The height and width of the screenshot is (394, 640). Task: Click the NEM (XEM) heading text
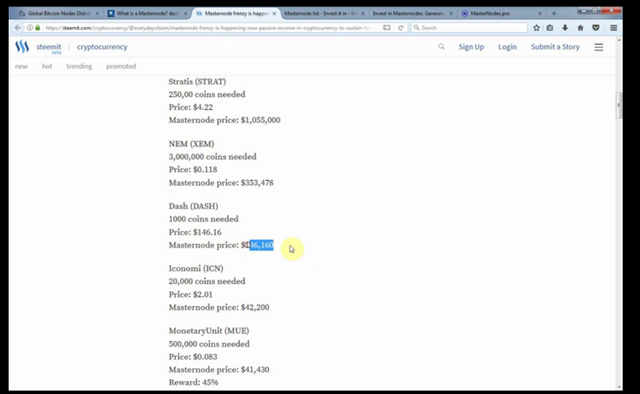191,144
